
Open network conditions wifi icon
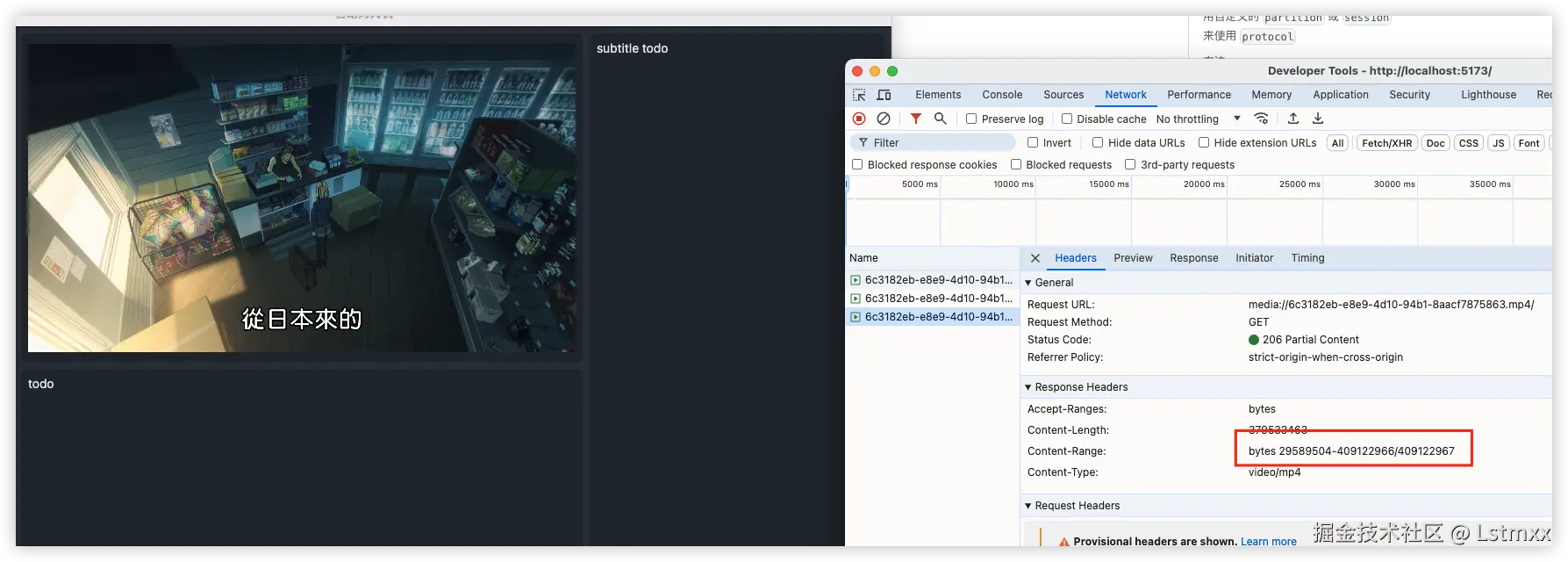click(1262, 119)
